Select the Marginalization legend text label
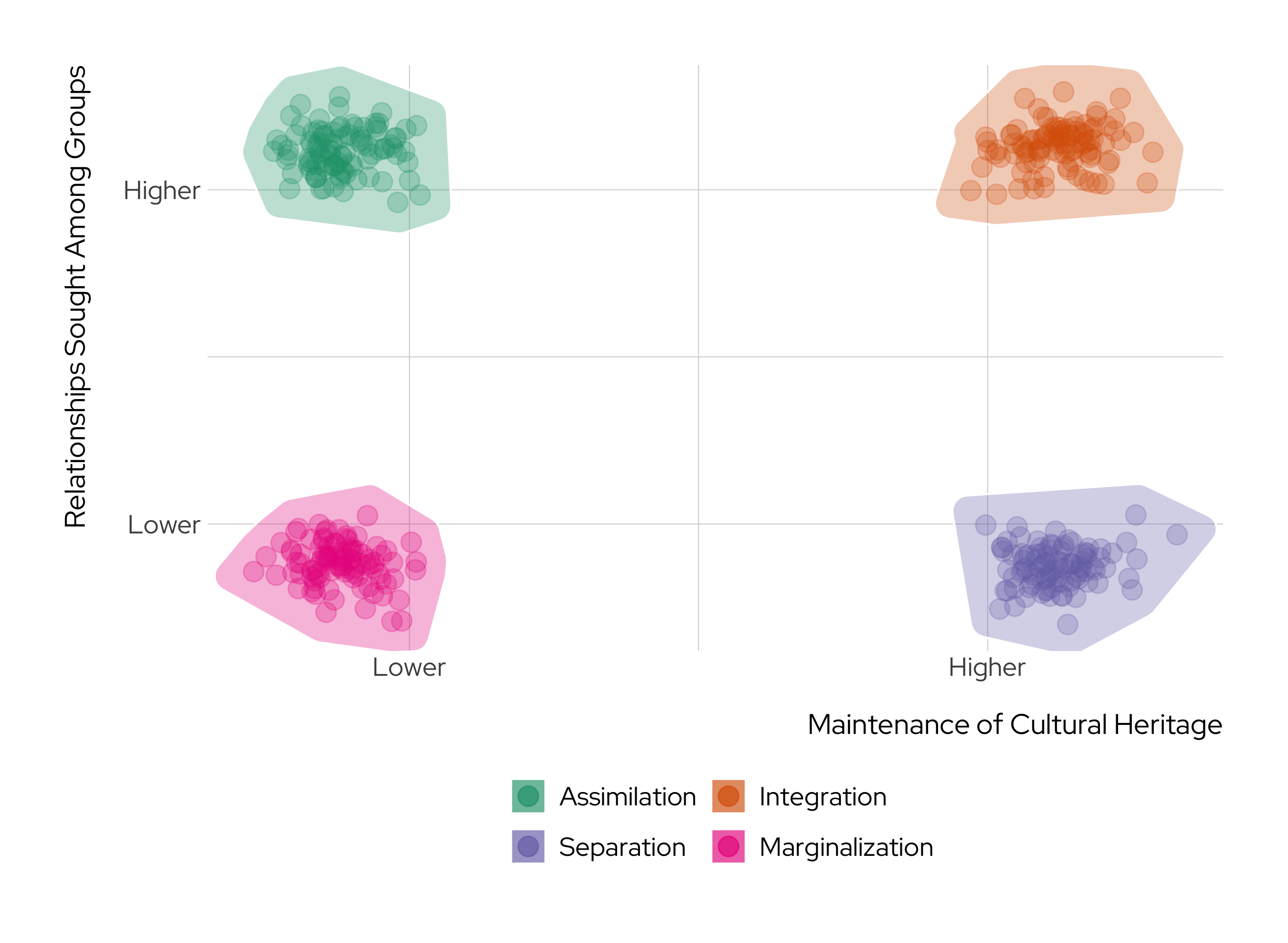 coord(846,847)
